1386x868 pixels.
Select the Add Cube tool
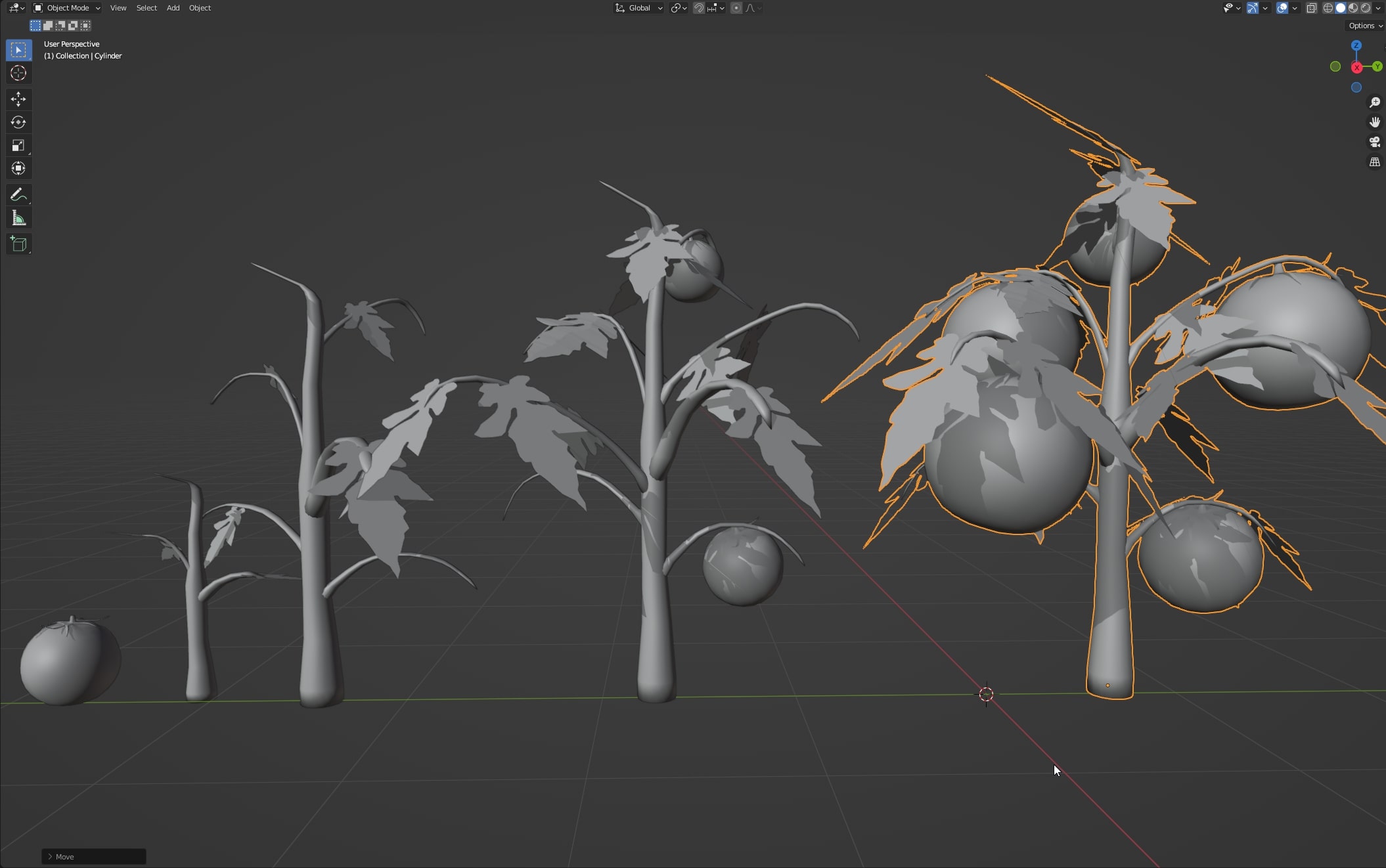[18, 244]
